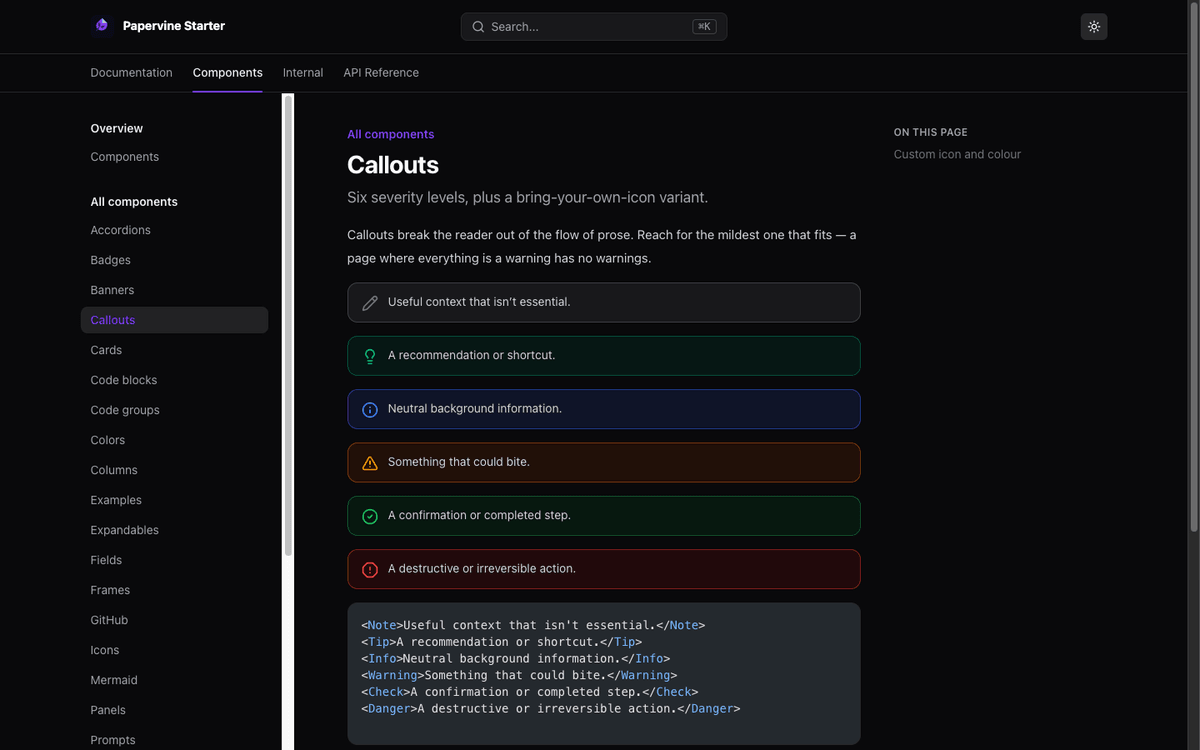Viewport: 1200px width, 750px height.
Task: Click the ⌘K shortcut badge
Action: click(704, 27)
